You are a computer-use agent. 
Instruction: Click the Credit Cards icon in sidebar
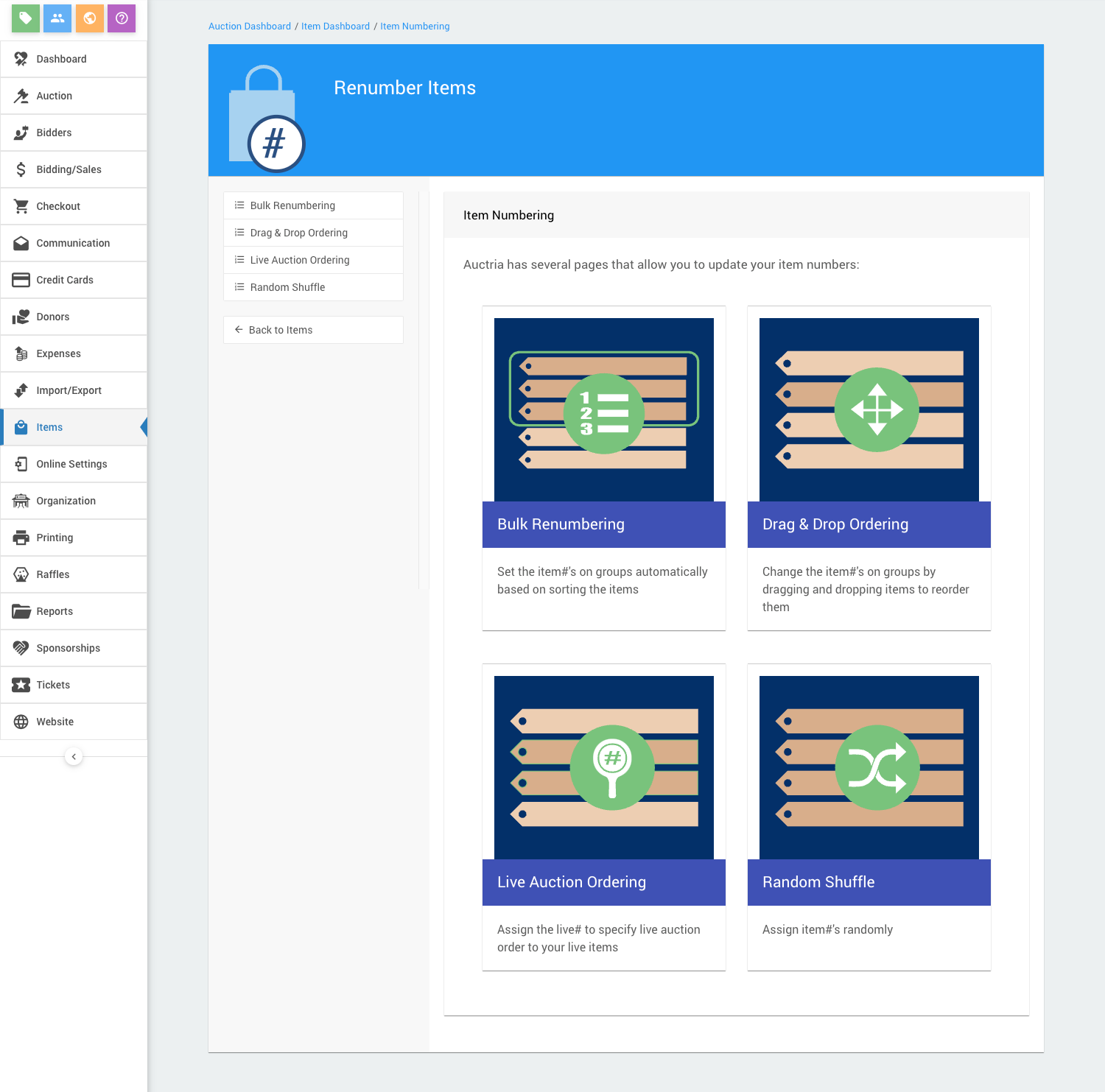[x=21, y=280]
